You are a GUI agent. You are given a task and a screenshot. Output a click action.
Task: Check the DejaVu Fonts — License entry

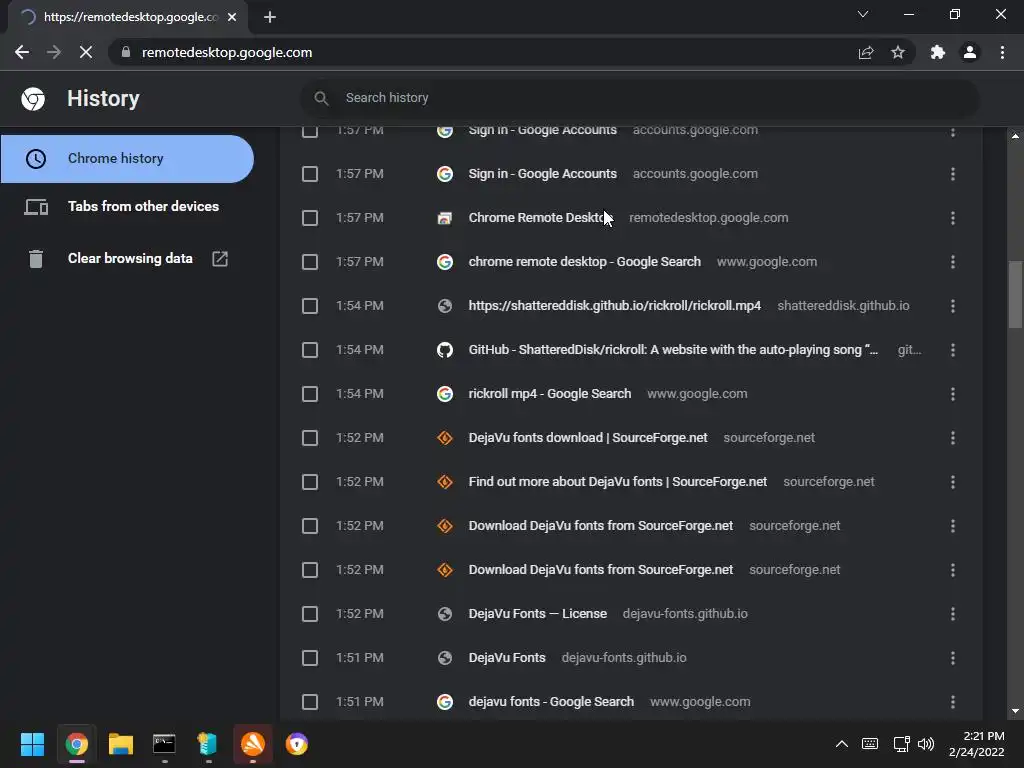tap(310, 614)
